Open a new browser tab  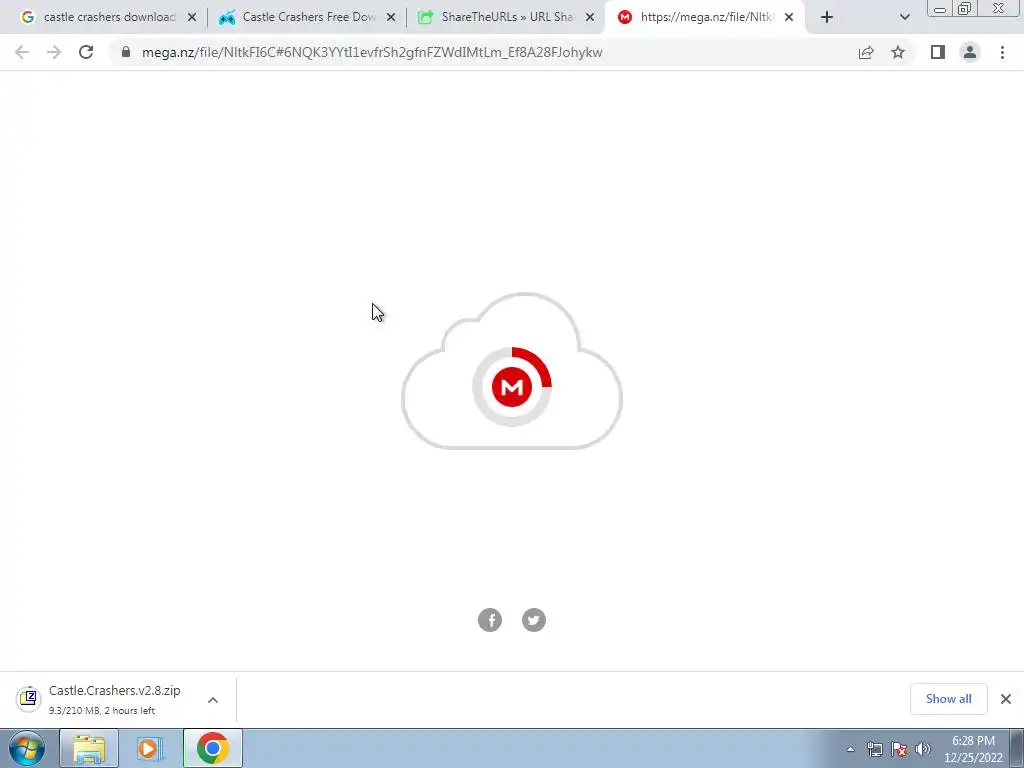827,18
